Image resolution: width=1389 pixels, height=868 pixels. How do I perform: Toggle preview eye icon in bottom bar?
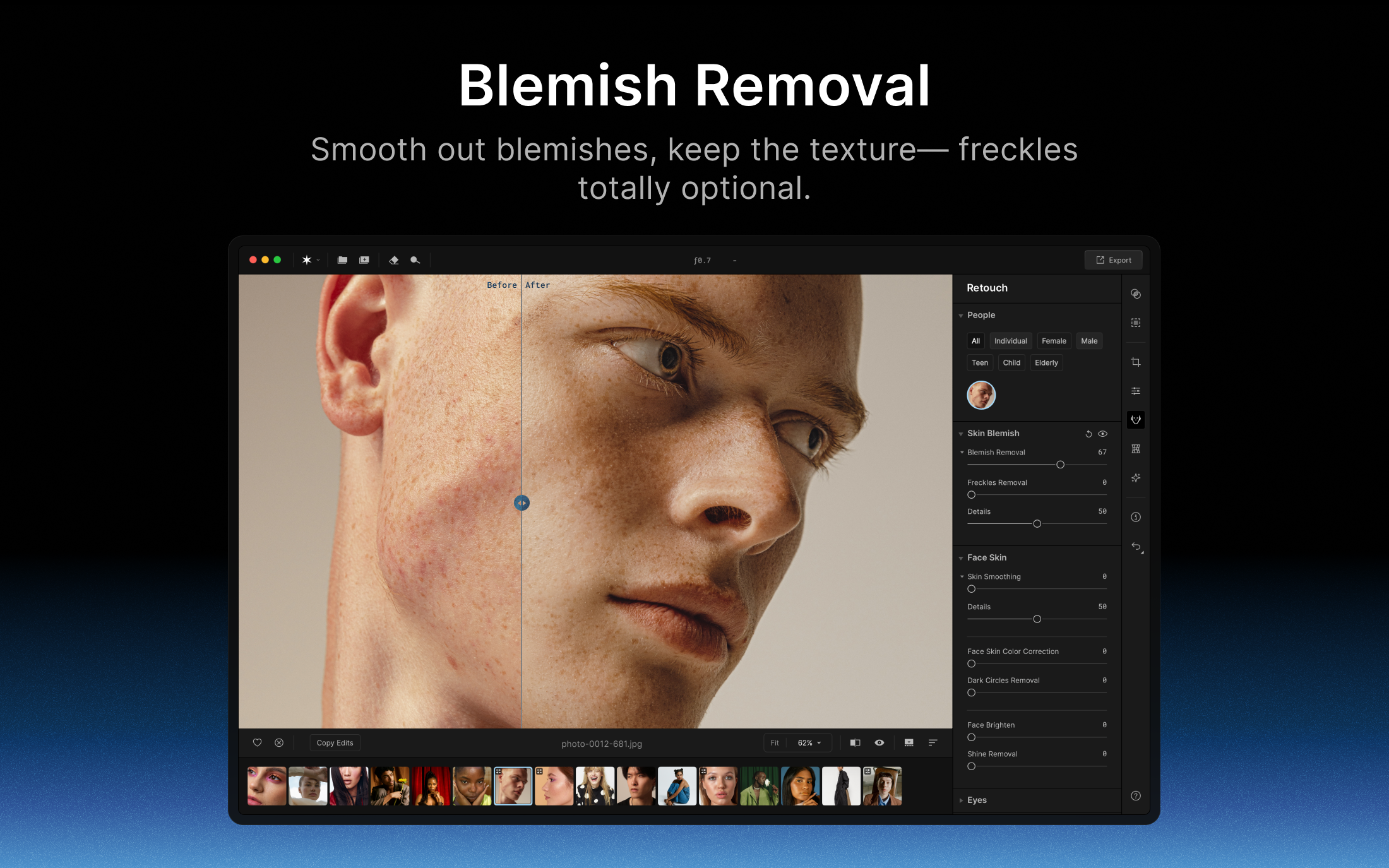[x=879, y=743]
